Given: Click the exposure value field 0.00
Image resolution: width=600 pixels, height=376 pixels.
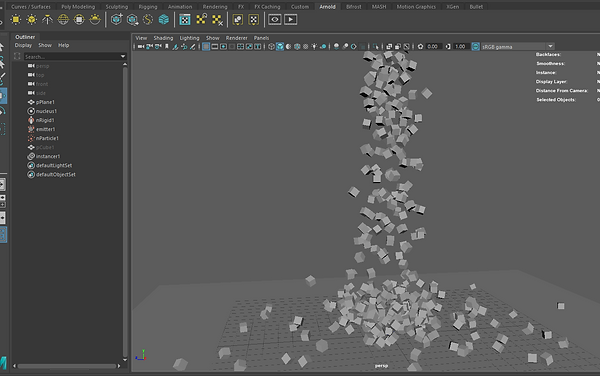Looking at the screenshot, I should (433, 47).
